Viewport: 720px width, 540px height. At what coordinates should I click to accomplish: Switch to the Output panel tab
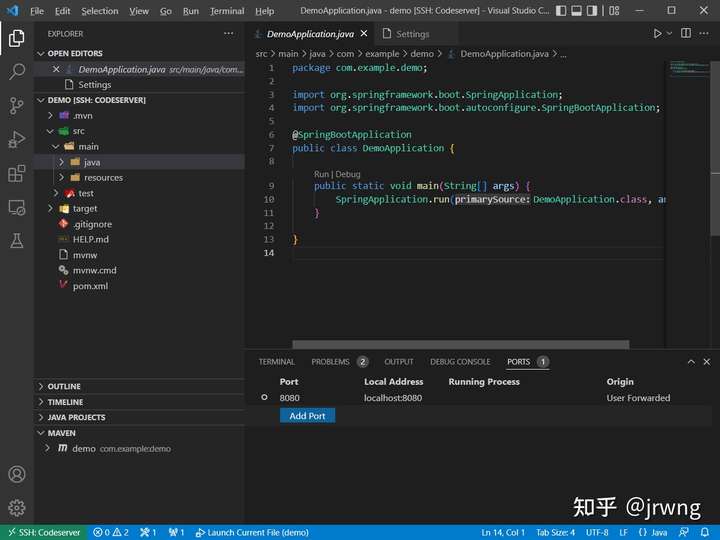399,362
